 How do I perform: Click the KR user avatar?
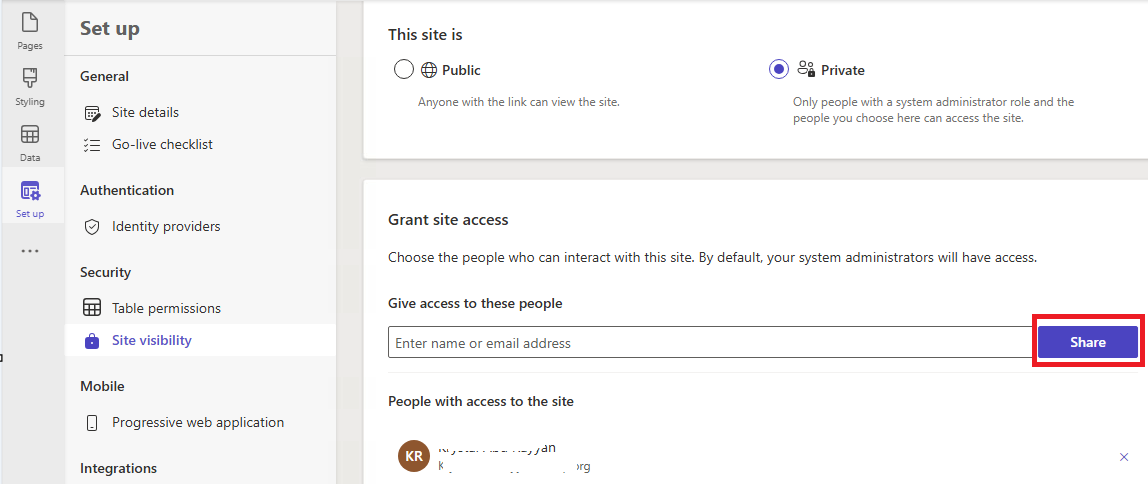(x=412, y=457)
